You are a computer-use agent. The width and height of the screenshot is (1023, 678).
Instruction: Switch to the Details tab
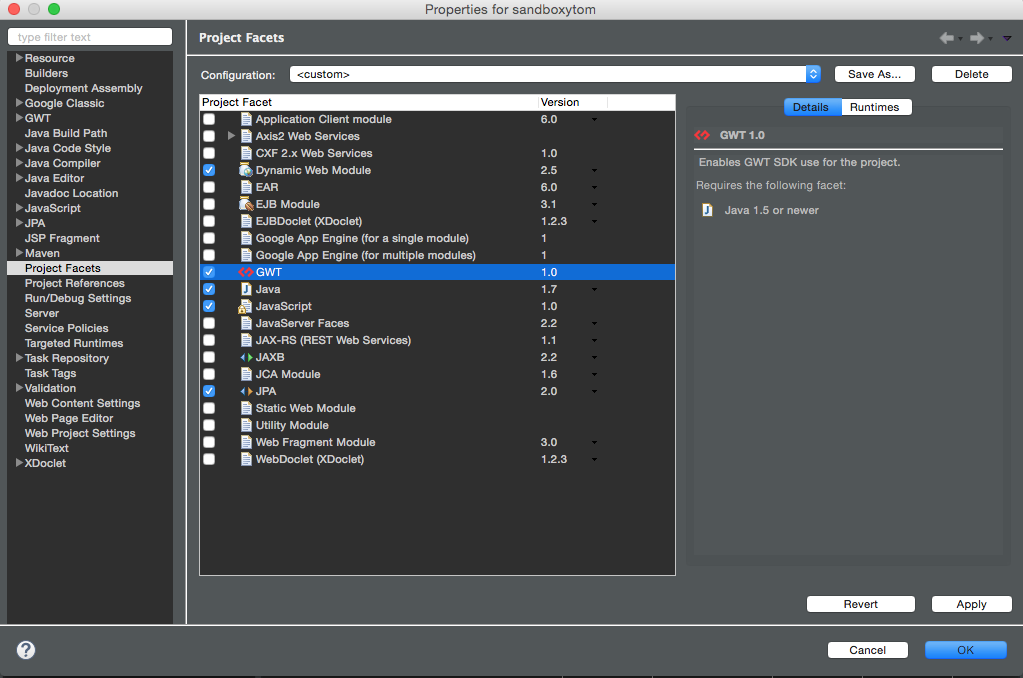pyautogui.click(x=812, y=107)
